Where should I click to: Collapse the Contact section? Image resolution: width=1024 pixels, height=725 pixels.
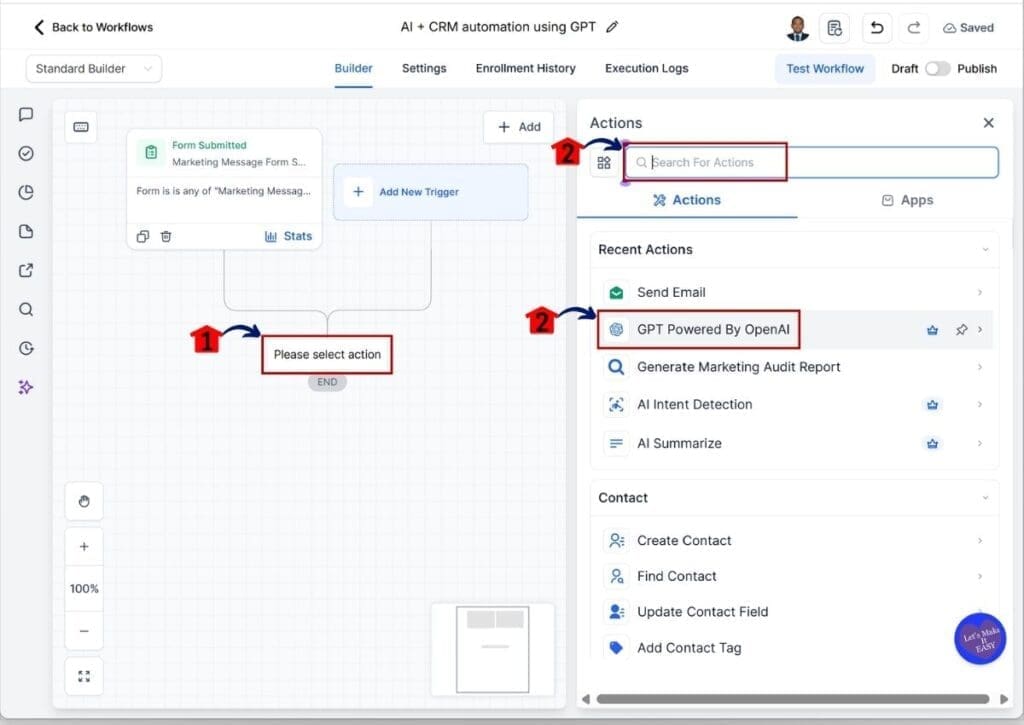pyautogui.click(x=985, y=498)
